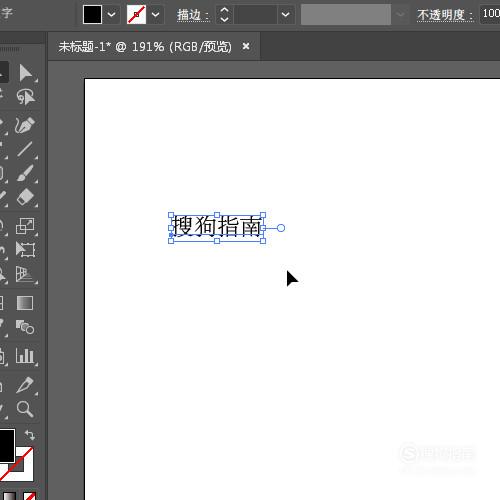Select the Free Transform tool

coord(25,250)
